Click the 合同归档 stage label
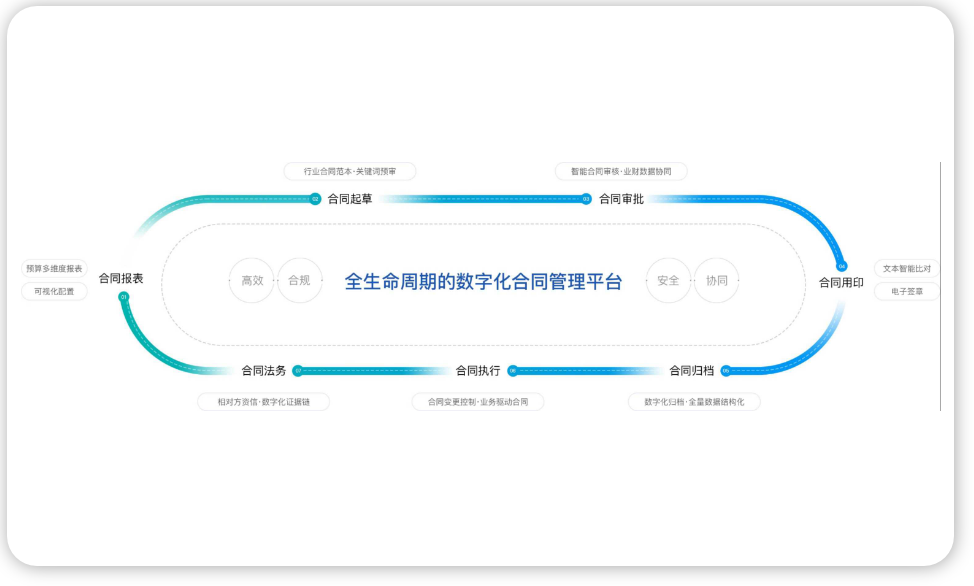The image size is (974, 586). pos(691,371)
